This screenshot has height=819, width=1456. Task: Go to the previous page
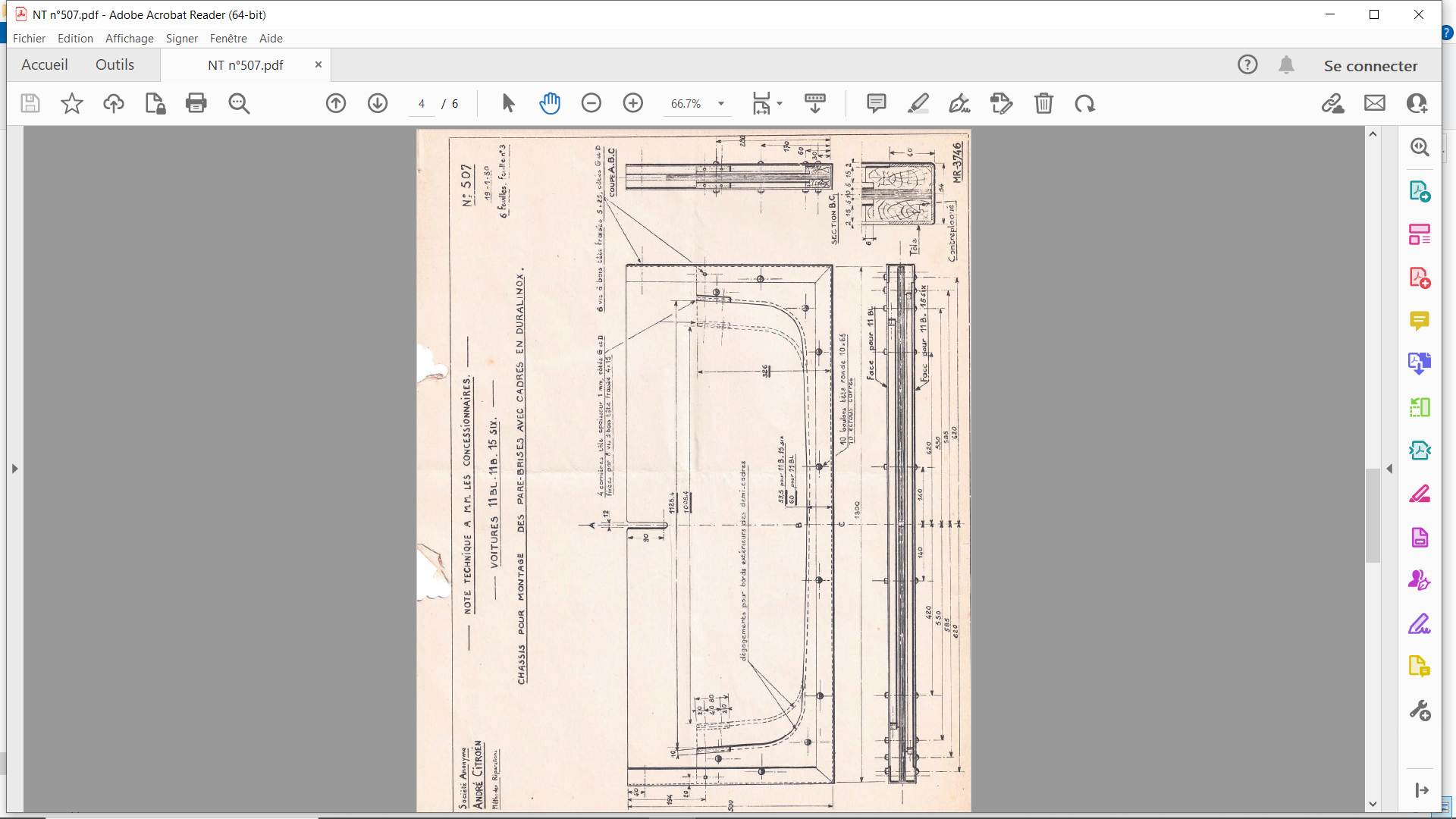tap(336, 103)
